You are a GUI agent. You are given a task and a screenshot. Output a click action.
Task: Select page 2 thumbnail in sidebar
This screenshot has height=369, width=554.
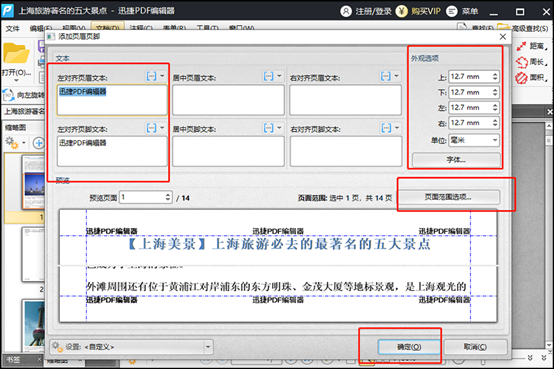click(x=33, y=254)
